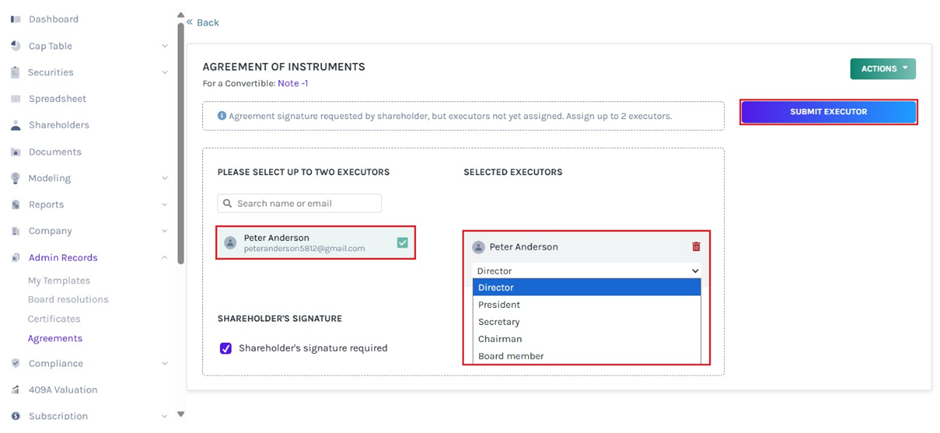Select Chairman in role list
The width and height of the screenshot is (940, 433).
pyautogui.click(x=587, y=339)
